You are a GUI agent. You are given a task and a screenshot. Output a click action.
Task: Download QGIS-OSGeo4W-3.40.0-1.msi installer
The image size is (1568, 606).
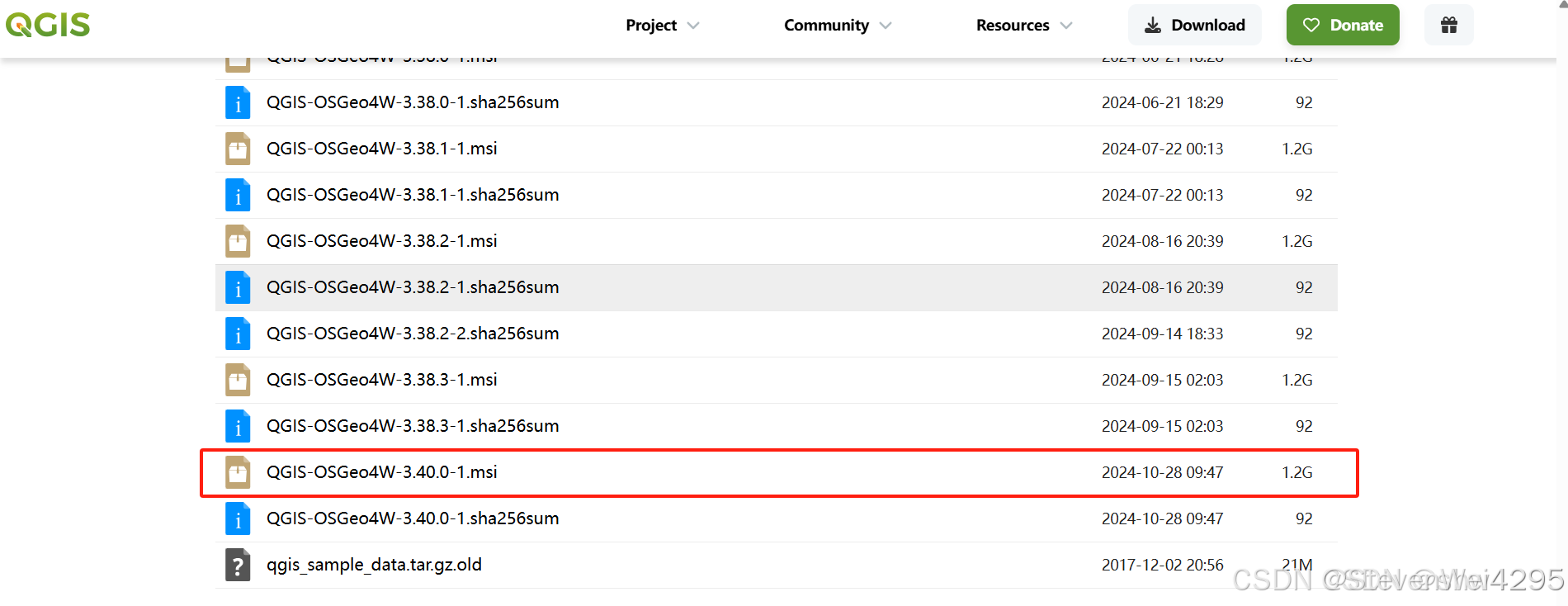[x=381, y=472]
